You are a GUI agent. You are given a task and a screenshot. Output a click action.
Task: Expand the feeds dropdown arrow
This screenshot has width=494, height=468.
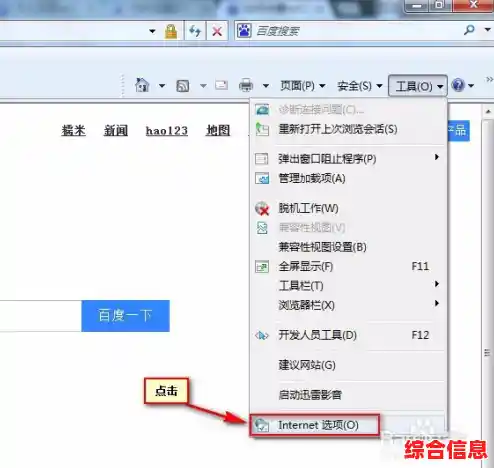(203, 86)
